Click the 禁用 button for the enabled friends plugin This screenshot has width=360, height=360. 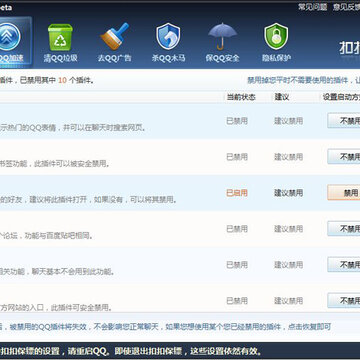(x=344, y=193)
